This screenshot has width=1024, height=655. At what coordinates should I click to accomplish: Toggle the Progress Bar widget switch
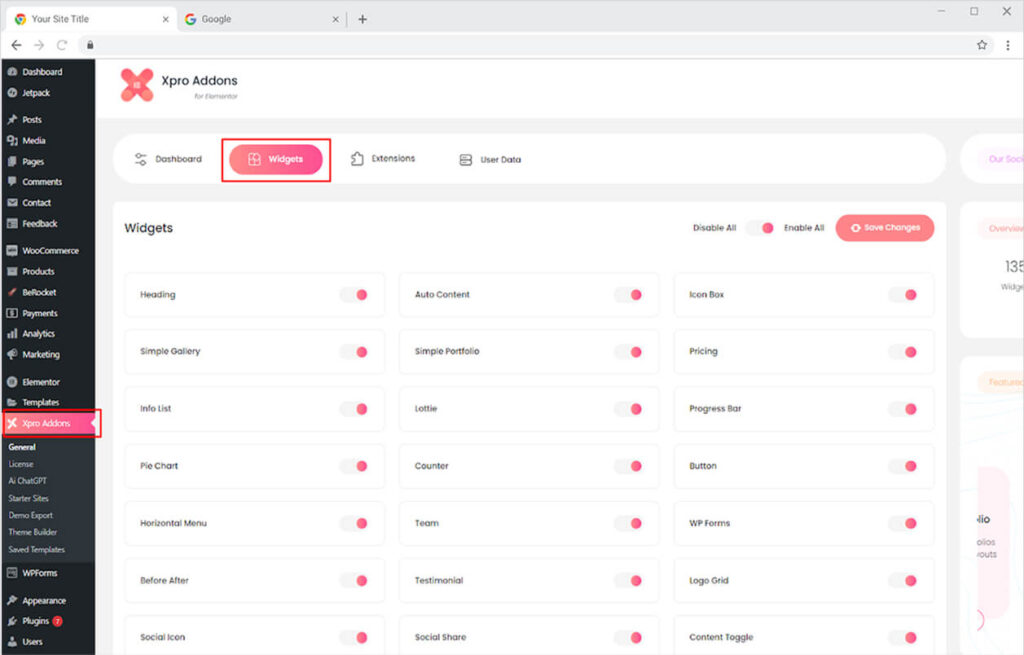click(x=904, y=409)
